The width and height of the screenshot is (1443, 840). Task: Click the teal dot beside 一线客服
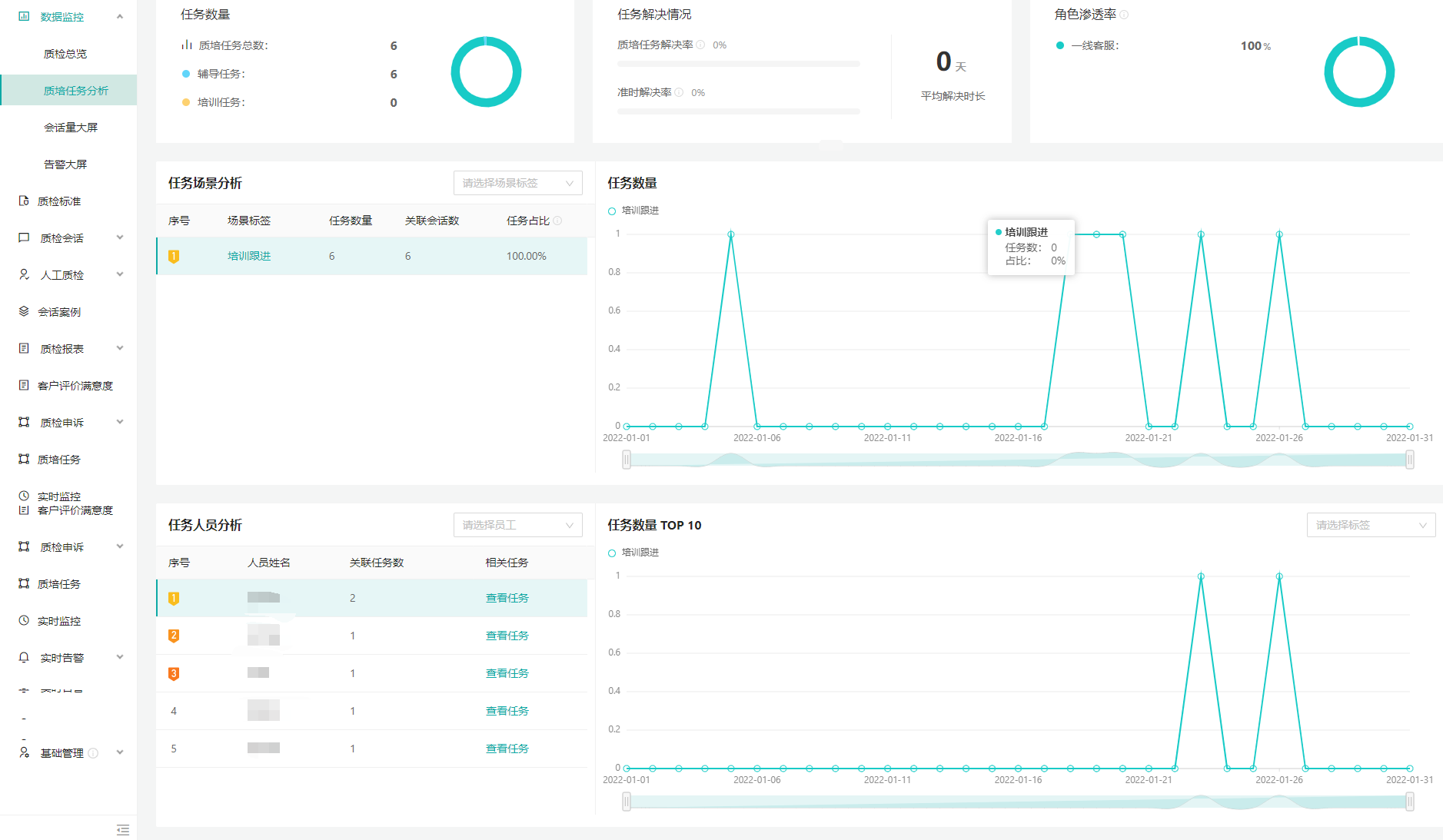[1060, 45]
